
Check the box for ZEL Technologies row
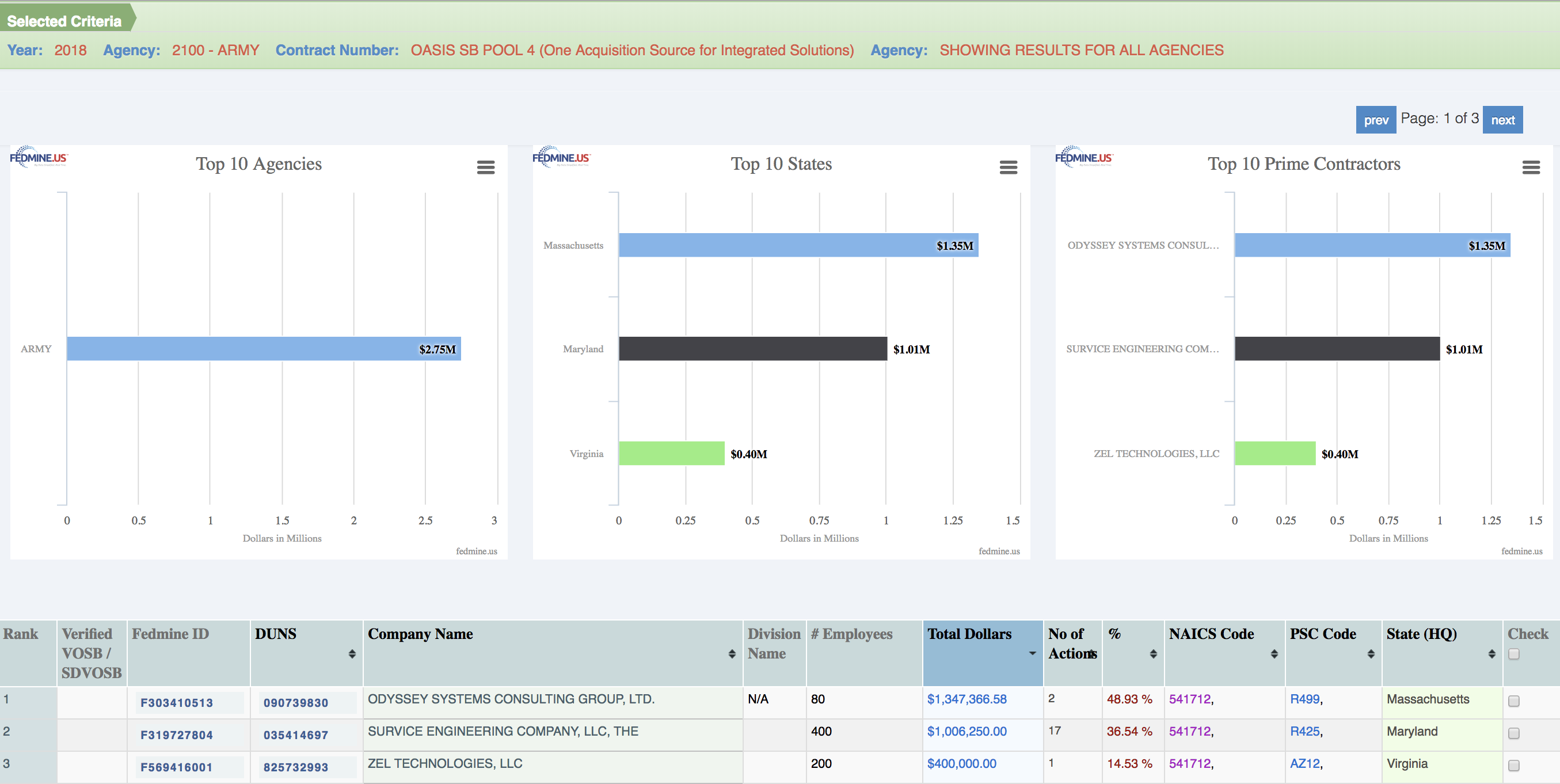[1514, 765]
